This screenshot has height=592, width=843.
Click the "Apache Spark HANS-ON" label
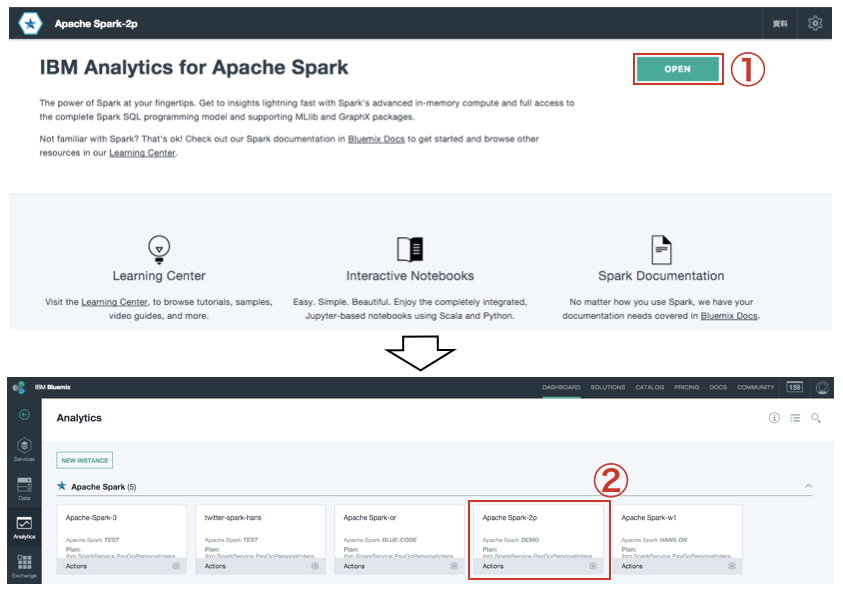coord(654,540)
